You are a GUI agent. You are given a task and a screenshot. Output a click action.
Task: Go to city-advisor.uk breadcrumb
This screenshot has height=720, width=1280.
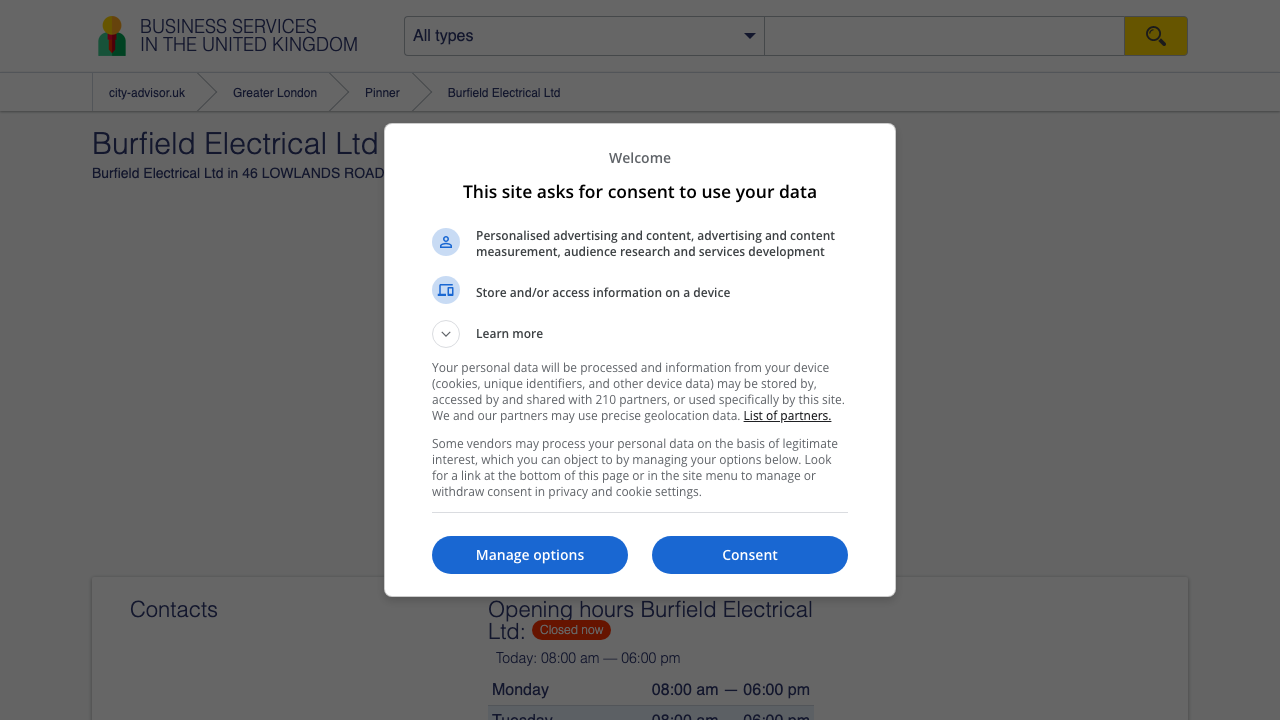click(x=147, y=93)
